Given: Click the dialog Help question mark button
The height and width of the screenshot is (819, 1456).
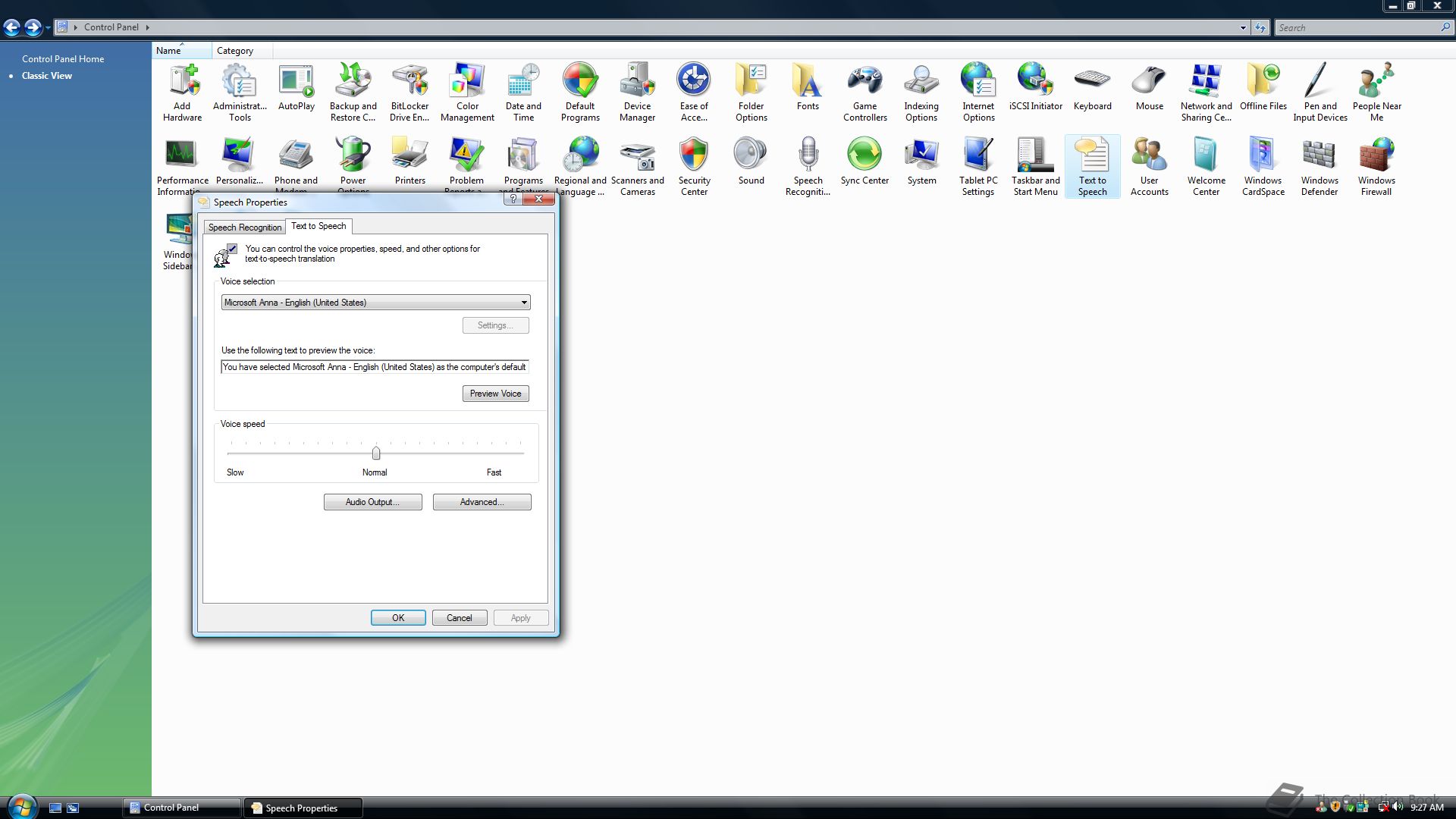Looking at the screenshot, I should click(513, 199).
